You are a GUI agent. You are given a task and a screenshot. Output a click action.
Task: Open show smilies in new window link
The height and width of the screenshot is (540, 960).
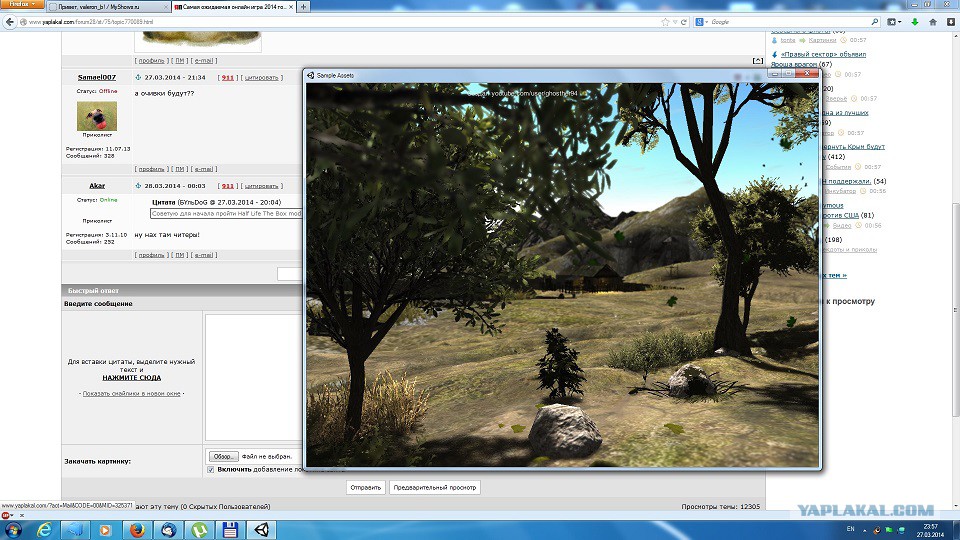[132, 394]
